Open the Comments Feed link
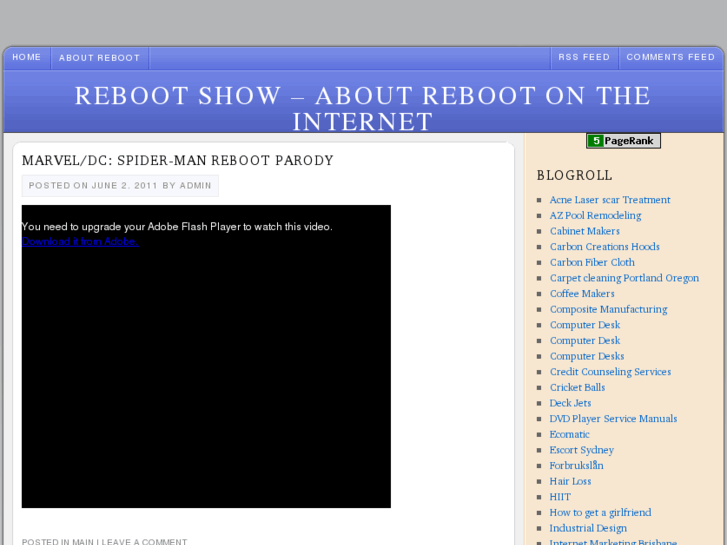The width and height of the screenshot is (727, 545). [670, 58]
